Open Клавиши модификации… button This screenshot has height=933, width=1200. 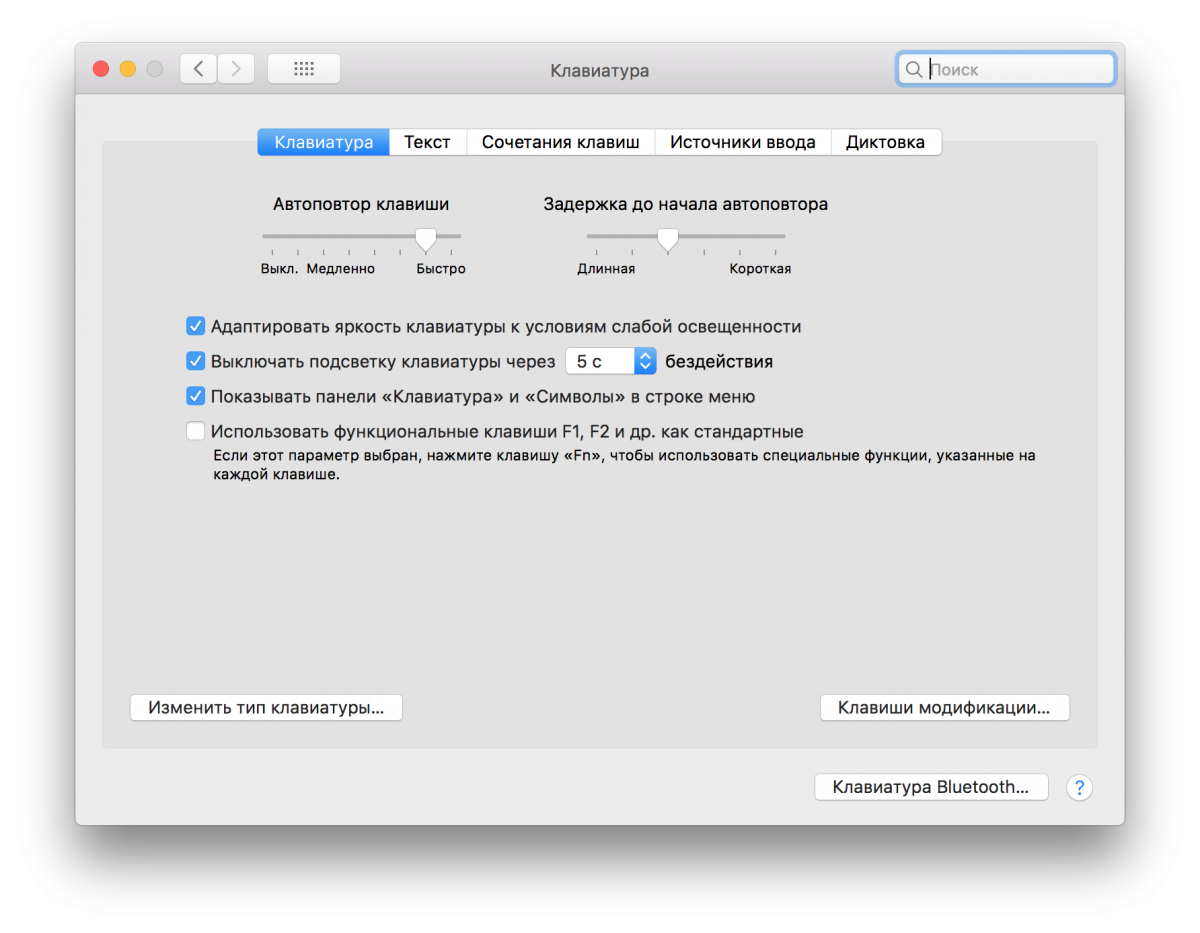click(944, 707)
